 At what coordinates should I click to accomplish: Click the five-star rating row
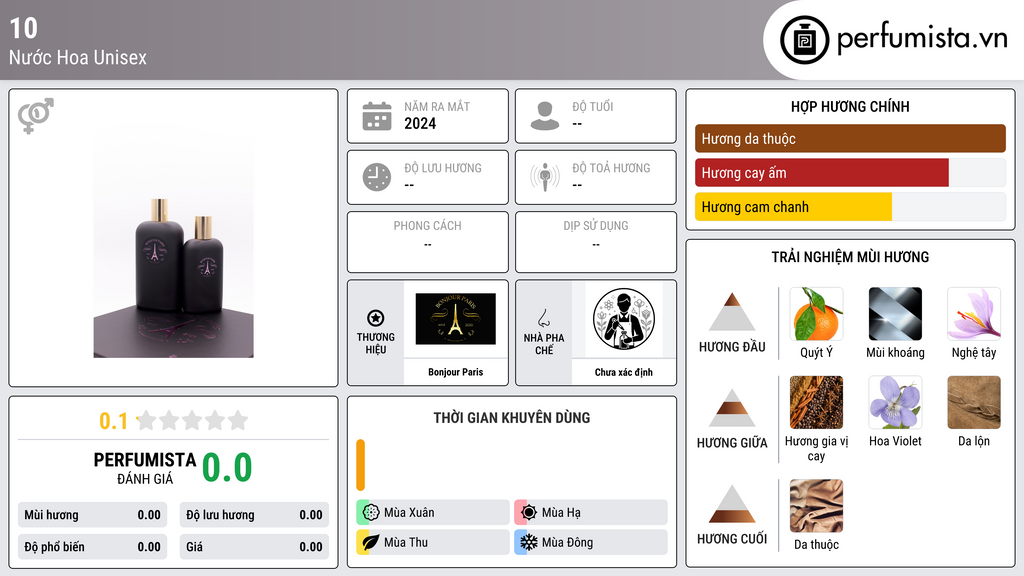point(192,420)
